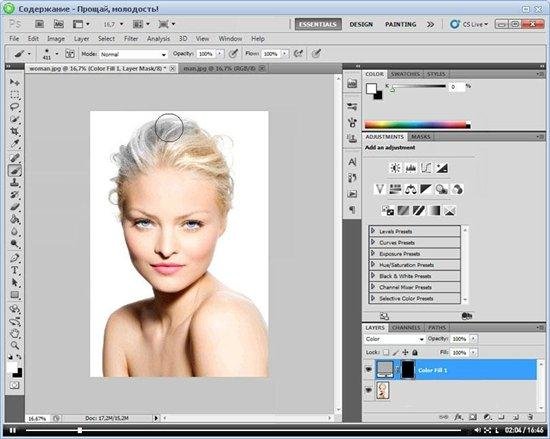This screenshot has height=439, width=550.
Task: Hide the background photo layer
Action: (x=368, y=390)
